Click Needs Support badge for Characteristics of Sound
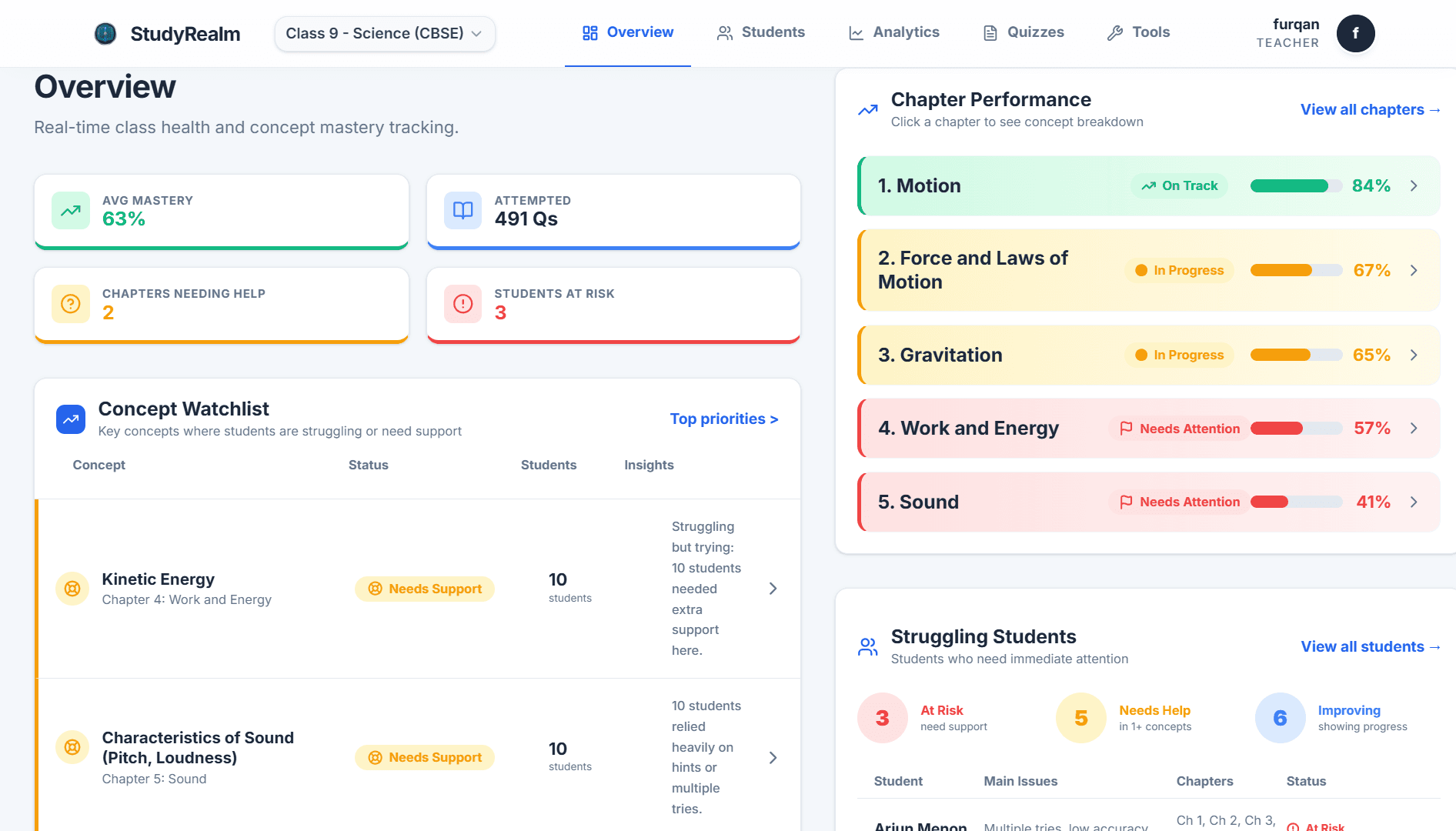The width and height of the screenshot is (1456, 831). pos(425,757)
